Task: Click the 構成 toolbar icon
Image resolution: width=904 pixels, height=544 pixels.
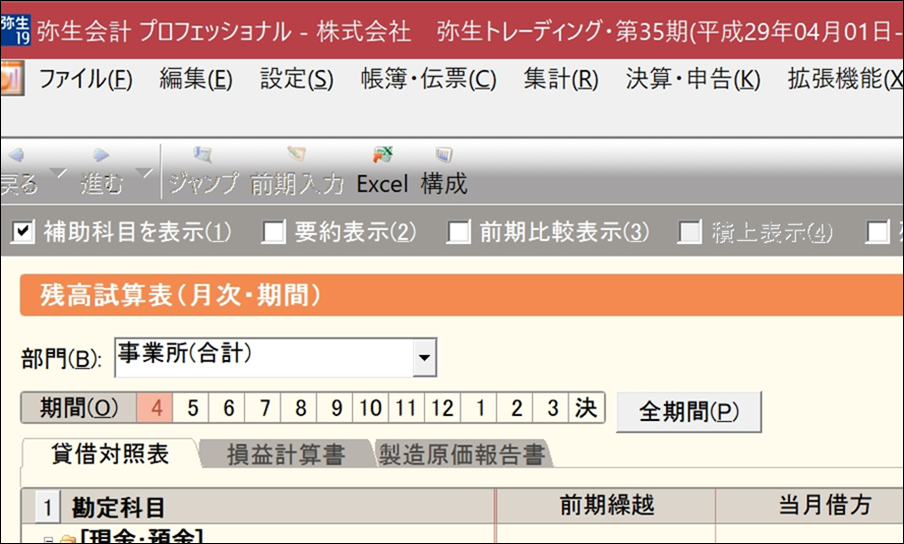Action: 443,154
